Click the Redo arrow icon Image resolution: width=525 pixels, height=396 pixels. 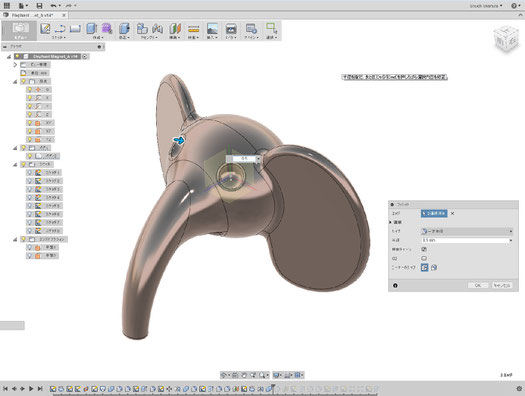tap(69, 6)
